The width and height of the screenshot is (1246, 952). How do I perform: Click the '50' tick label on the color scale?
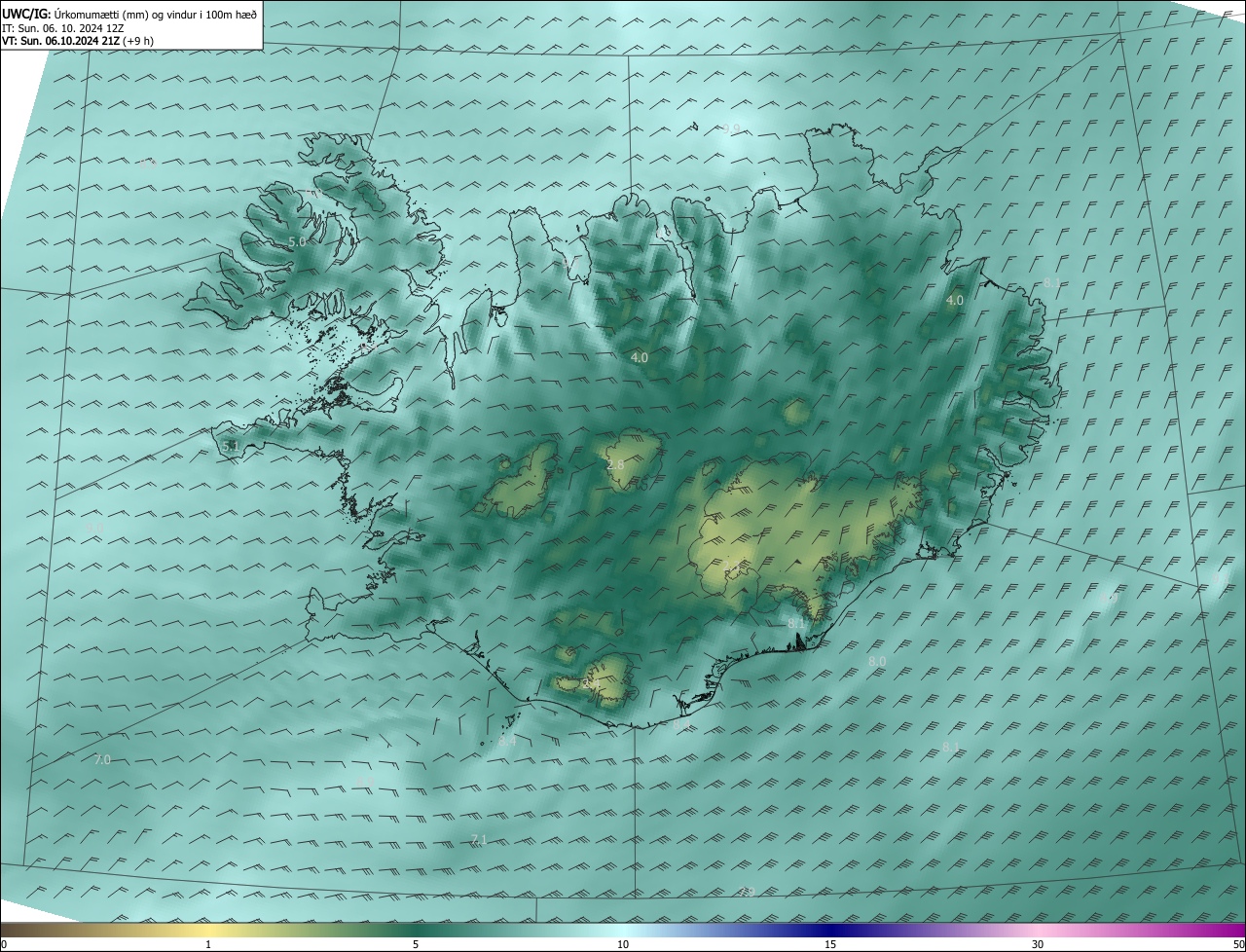(1238, 944)
